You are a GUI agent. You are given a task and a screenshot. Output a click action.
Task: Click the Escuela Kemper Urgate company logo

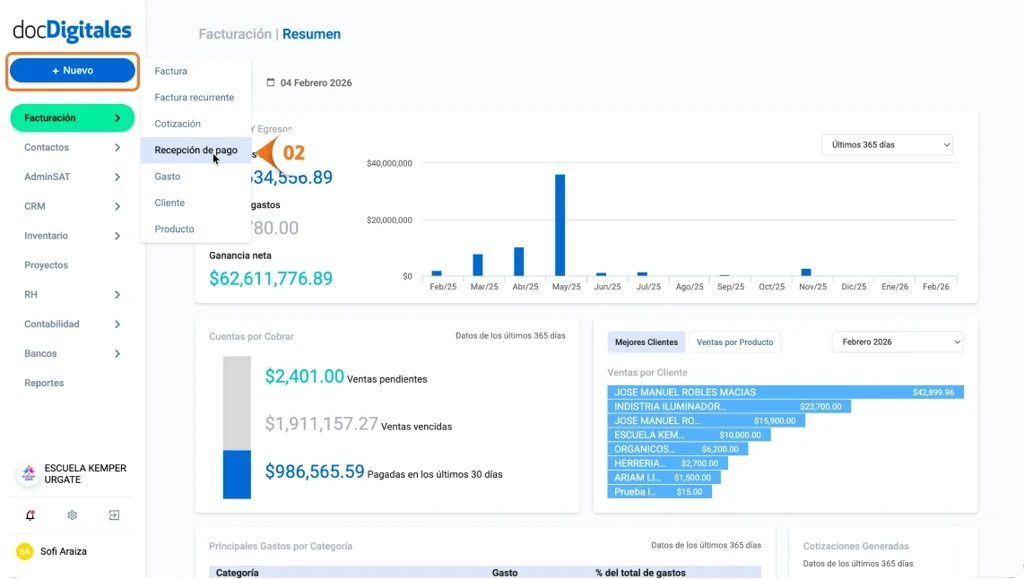click(28, 474)
